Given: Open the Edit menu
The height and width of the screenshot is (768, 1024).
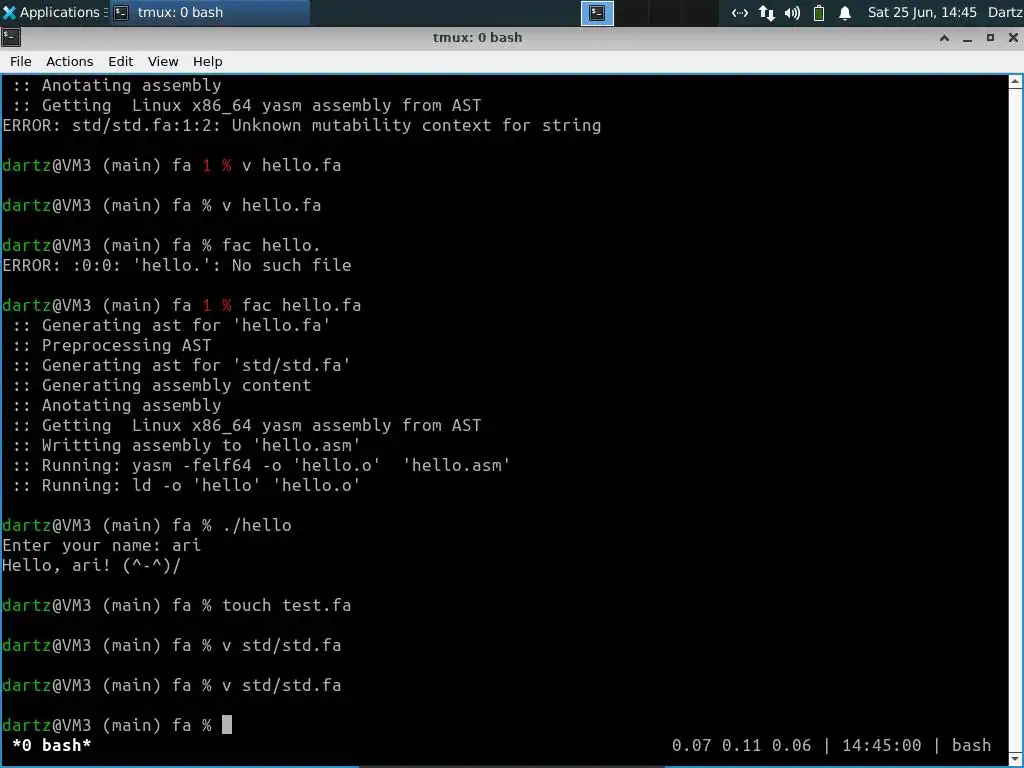Looking at the screenshot, I should (120, 61).
